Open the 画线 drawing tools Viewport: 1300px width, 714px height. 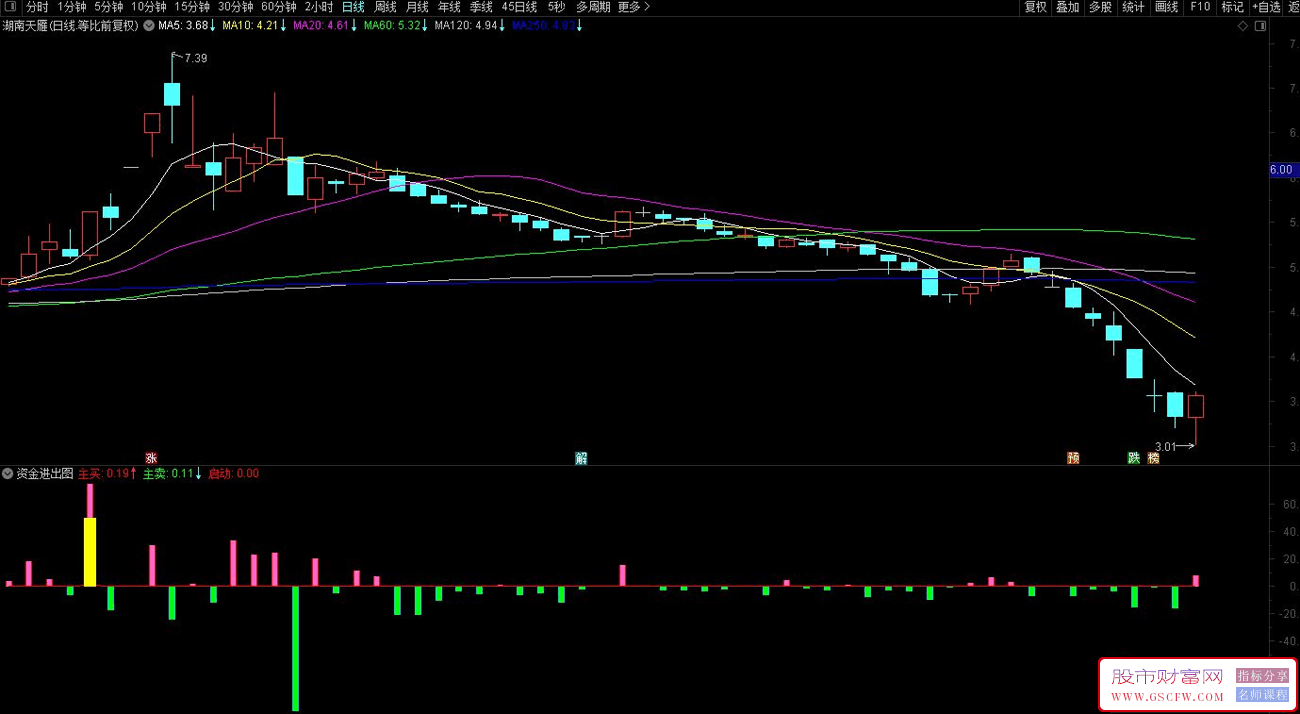tap(1166, 7)
